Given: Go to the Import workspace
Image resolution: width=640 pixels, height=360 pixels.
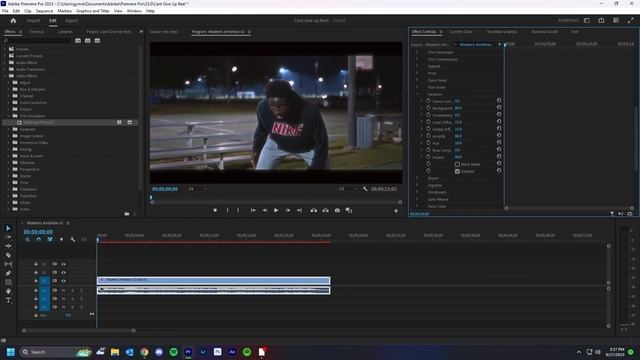Looking at the screenshot, I should click(x=33, y=20).
